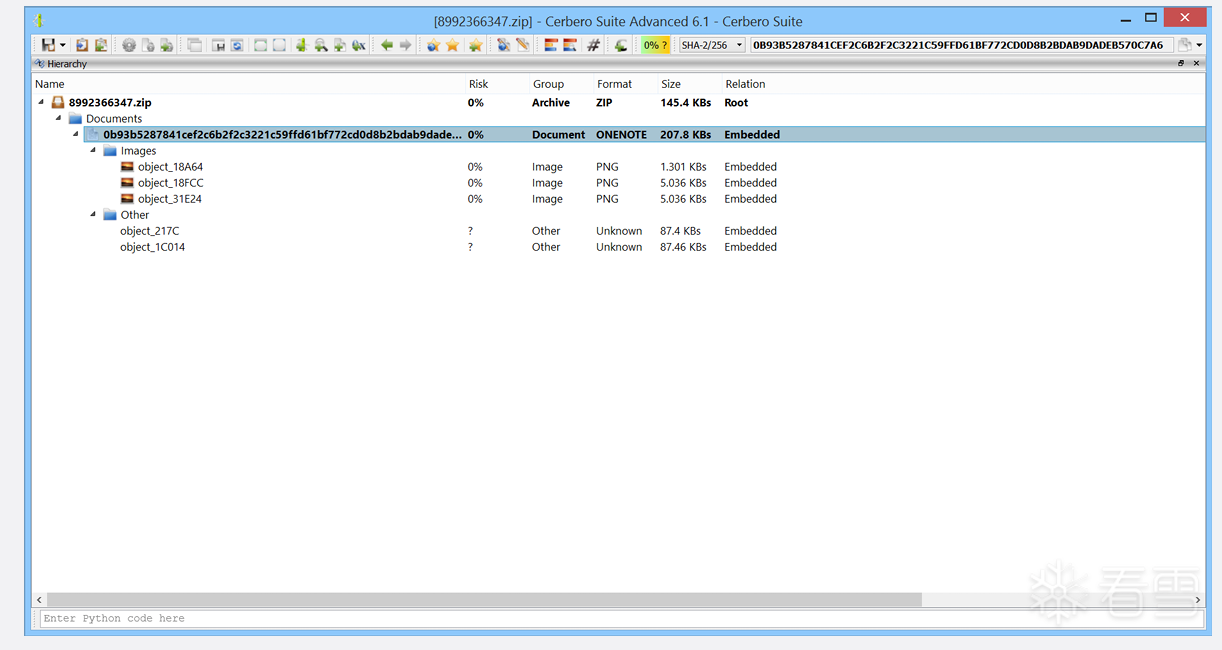Click the 87.46 KBs size cell
The image size is (1222, 650).
pos(683,246)
